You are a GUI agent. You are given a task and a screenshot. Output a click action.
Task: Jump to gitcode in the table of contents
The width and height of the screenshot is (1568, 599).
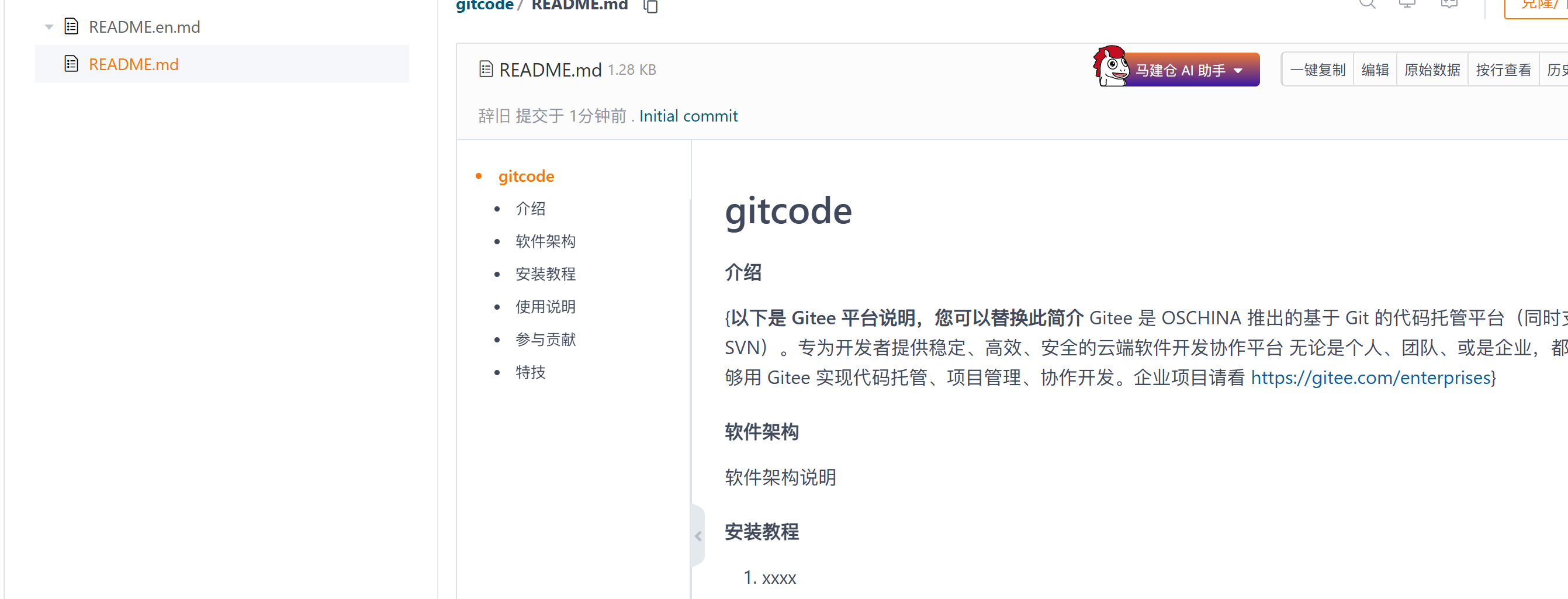(x=526, y=176)
